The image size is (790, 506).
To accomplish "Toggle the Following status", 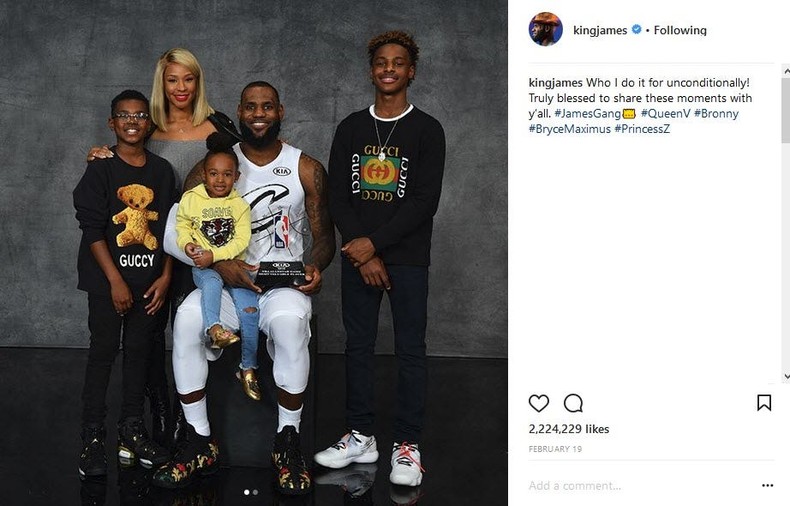I will [x=680, y=30].
